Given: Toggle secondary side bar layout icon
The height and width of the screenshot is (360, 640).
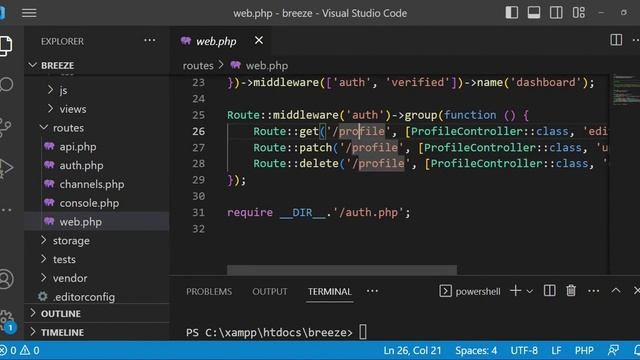Looking at the screenshot, I should [x=556, y=13].
